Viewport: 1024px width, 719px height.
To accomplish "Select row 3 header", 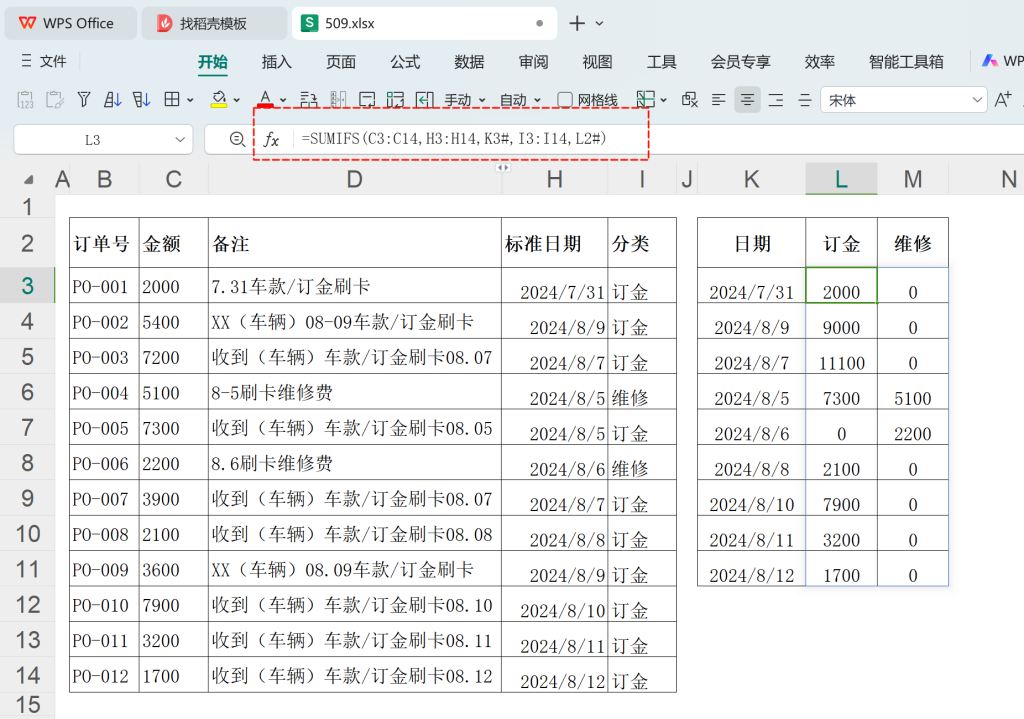I will [27, 285].
